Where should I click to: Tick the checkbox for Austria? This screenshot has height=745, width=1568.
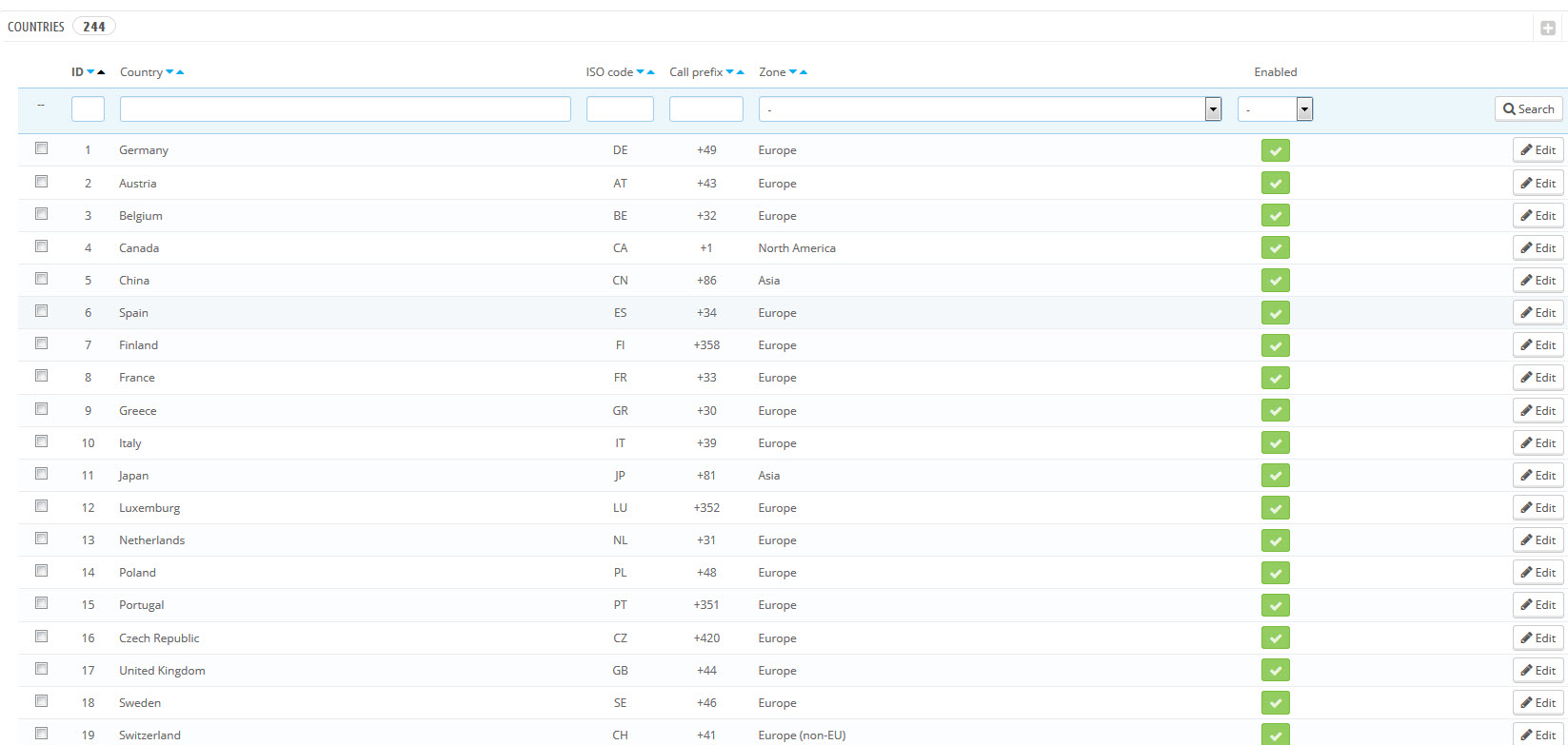(41, 181)
